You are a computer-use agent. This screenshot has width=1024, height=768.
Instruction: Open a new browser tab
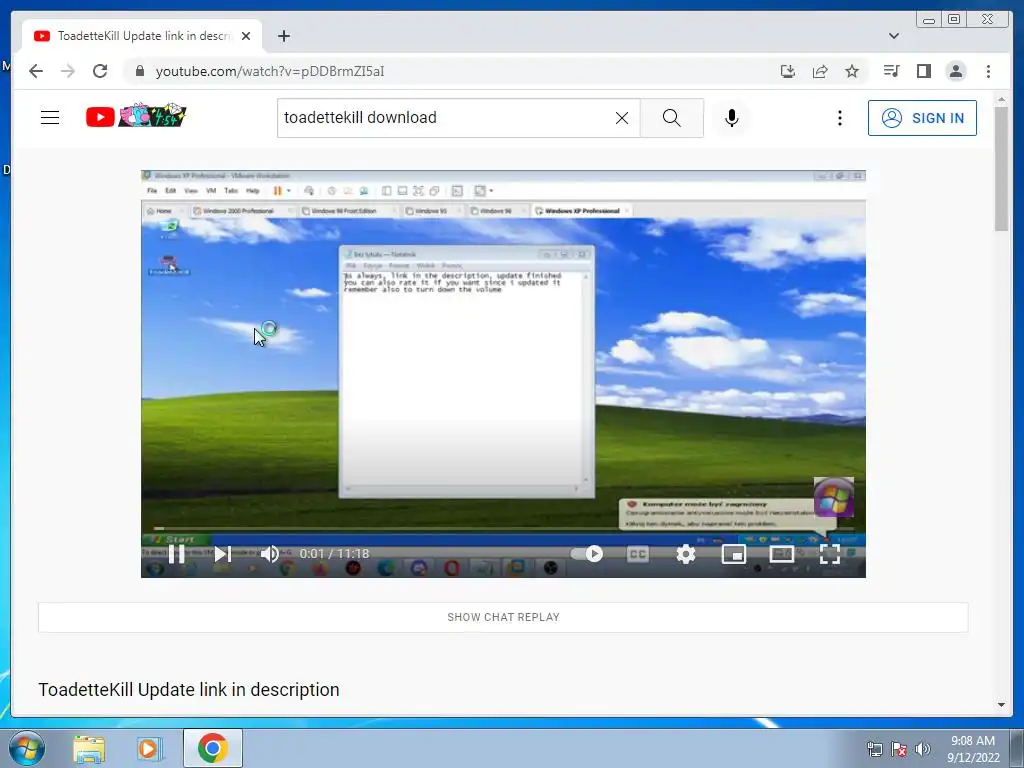point(283,36)
